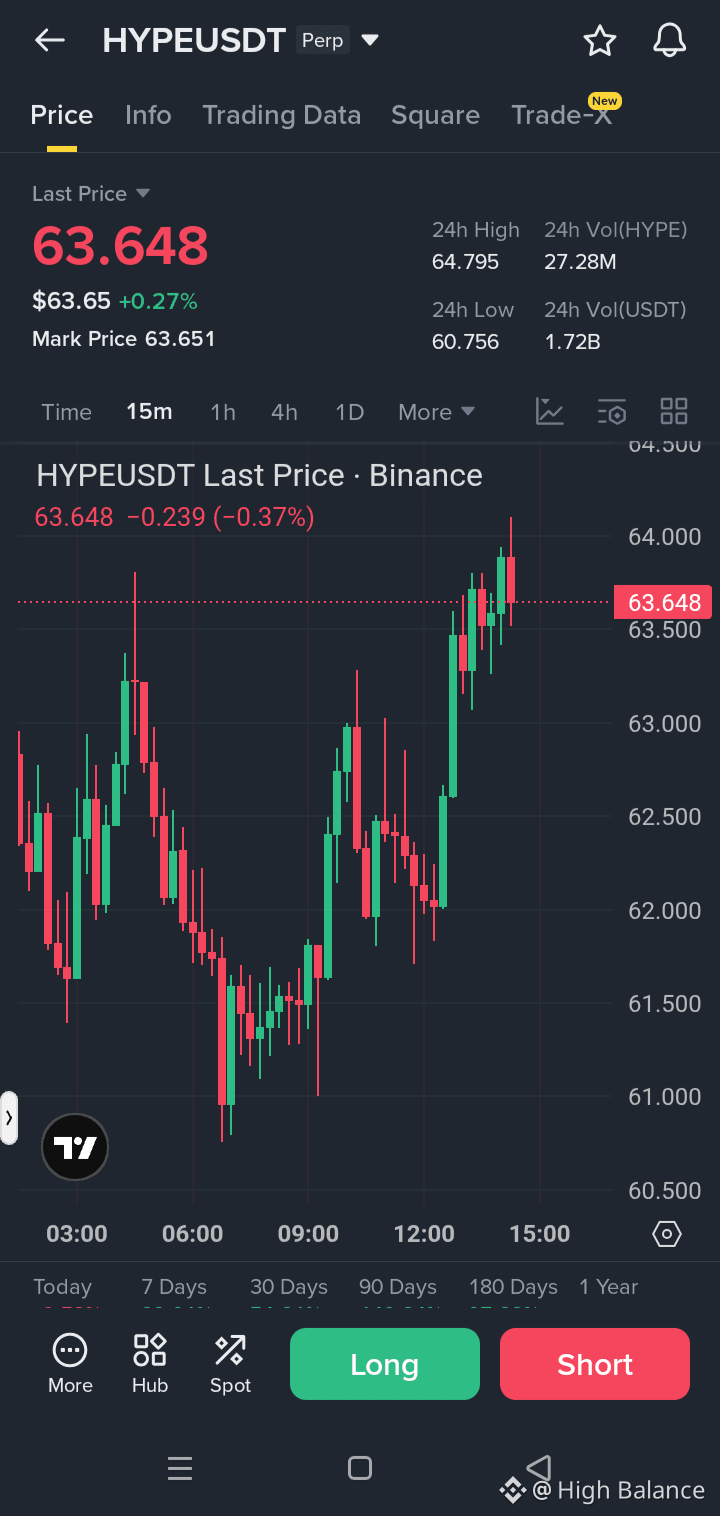Go to the Square tab
720x1516 pixels.
(x=435, y=115)
